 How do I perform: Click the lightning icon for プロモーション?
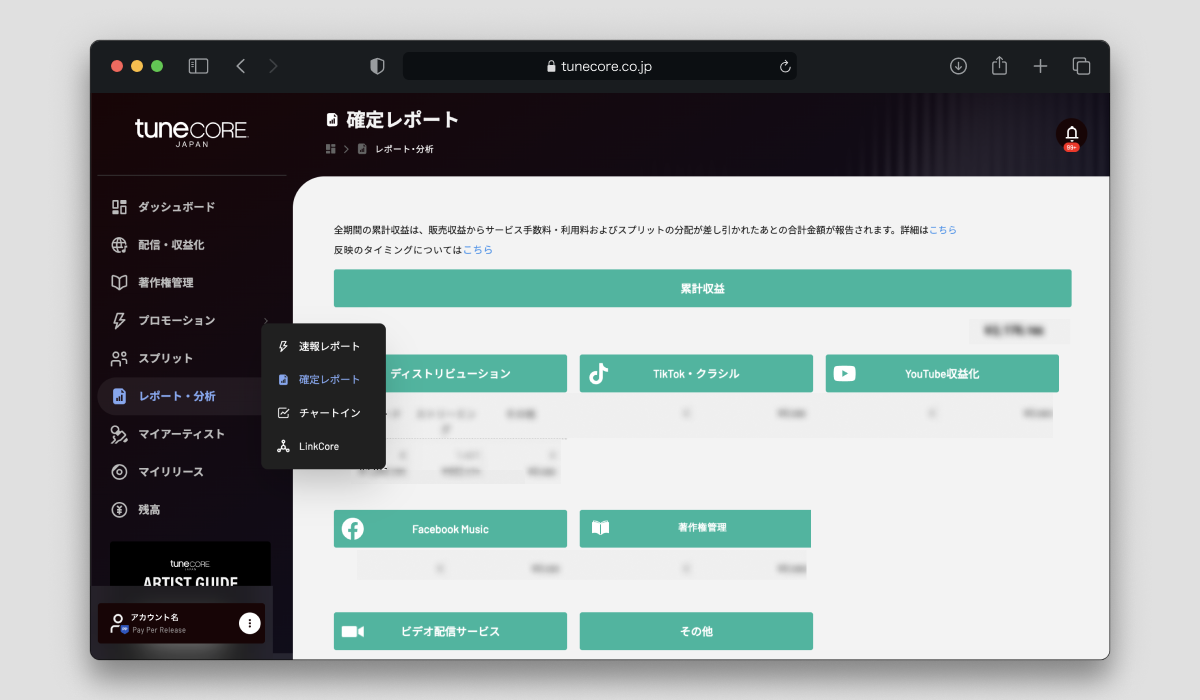tap(119, 320)
